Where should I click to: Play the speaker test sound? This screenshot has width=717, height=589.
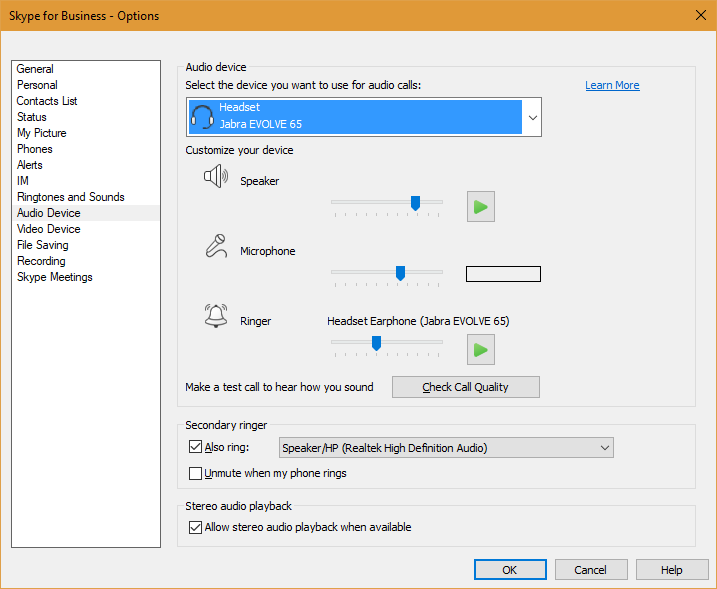(x=481, y=207)
